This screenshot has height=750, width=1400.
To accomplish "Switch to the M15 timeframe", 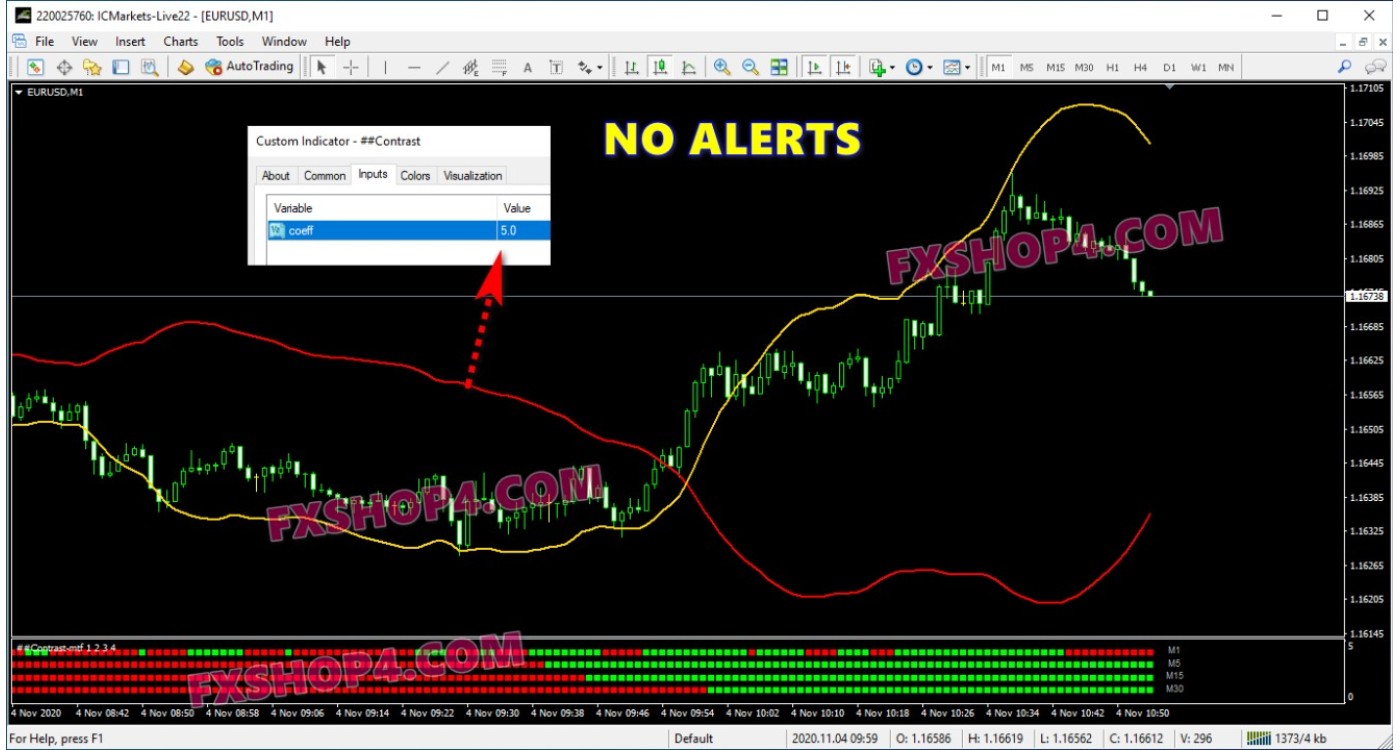I will tap(1055, 67).
